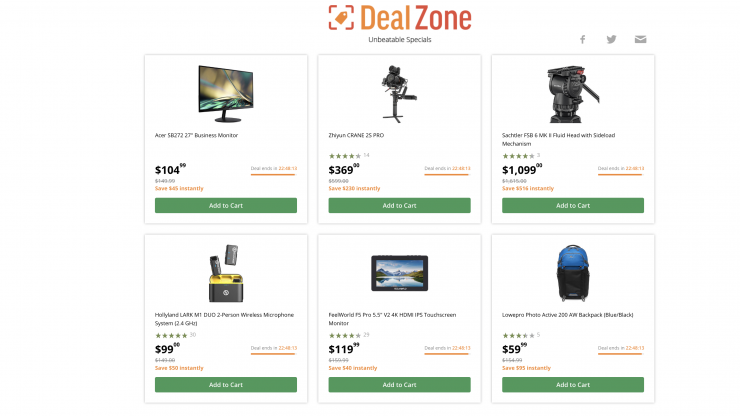Open the email envelope share icon
Image resolution: width=740 pixels, height=416 pixels.
pos(640,39)
